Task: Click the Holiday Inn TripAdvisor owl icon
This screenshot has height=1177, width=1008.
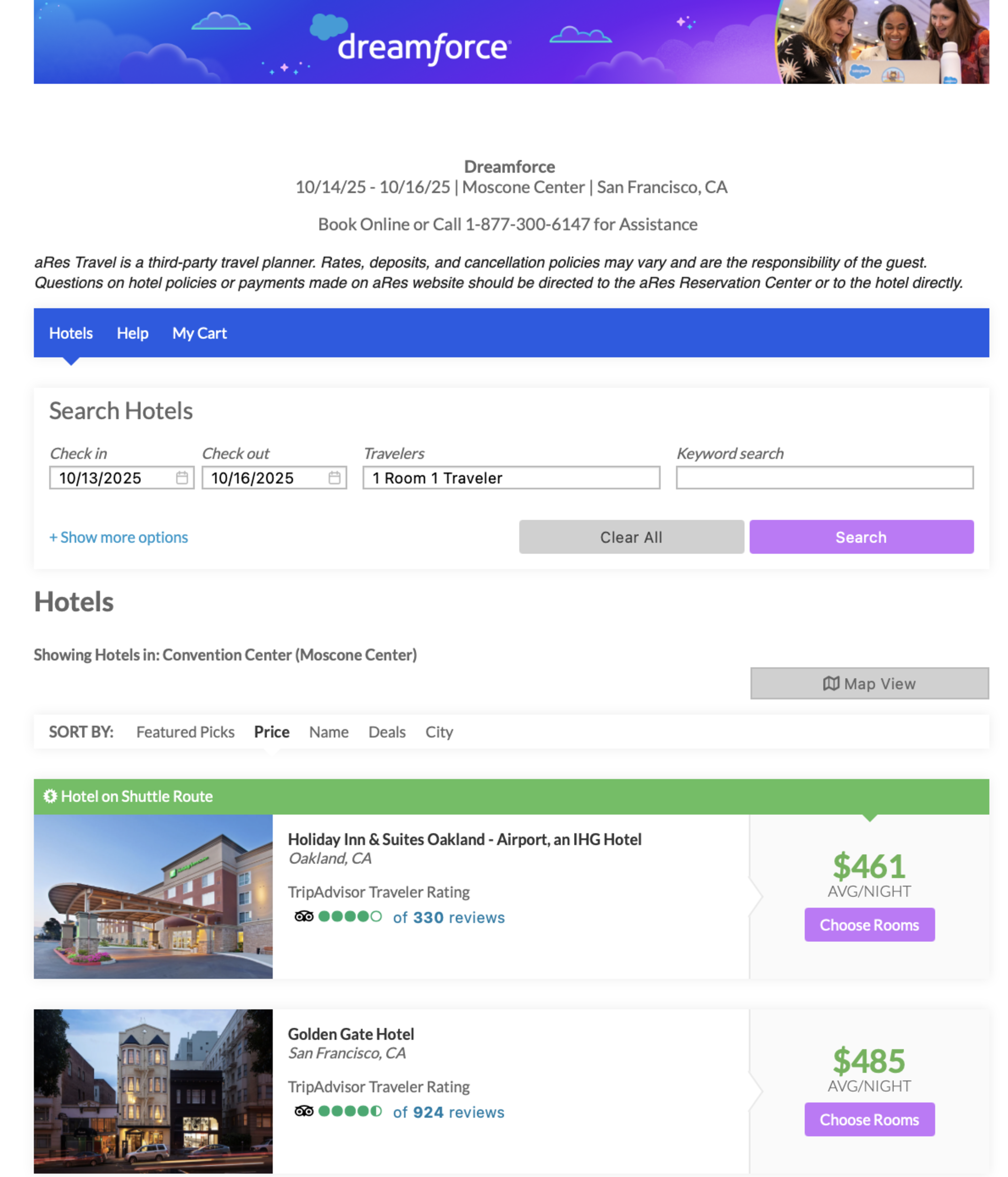Action: (x=304, y=916)
